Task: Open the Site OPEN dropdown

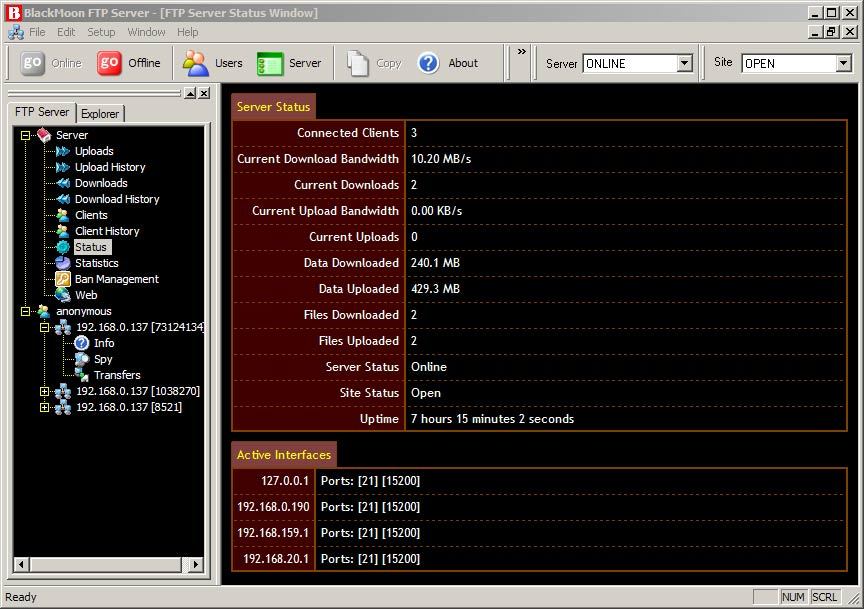Action: 843,63
